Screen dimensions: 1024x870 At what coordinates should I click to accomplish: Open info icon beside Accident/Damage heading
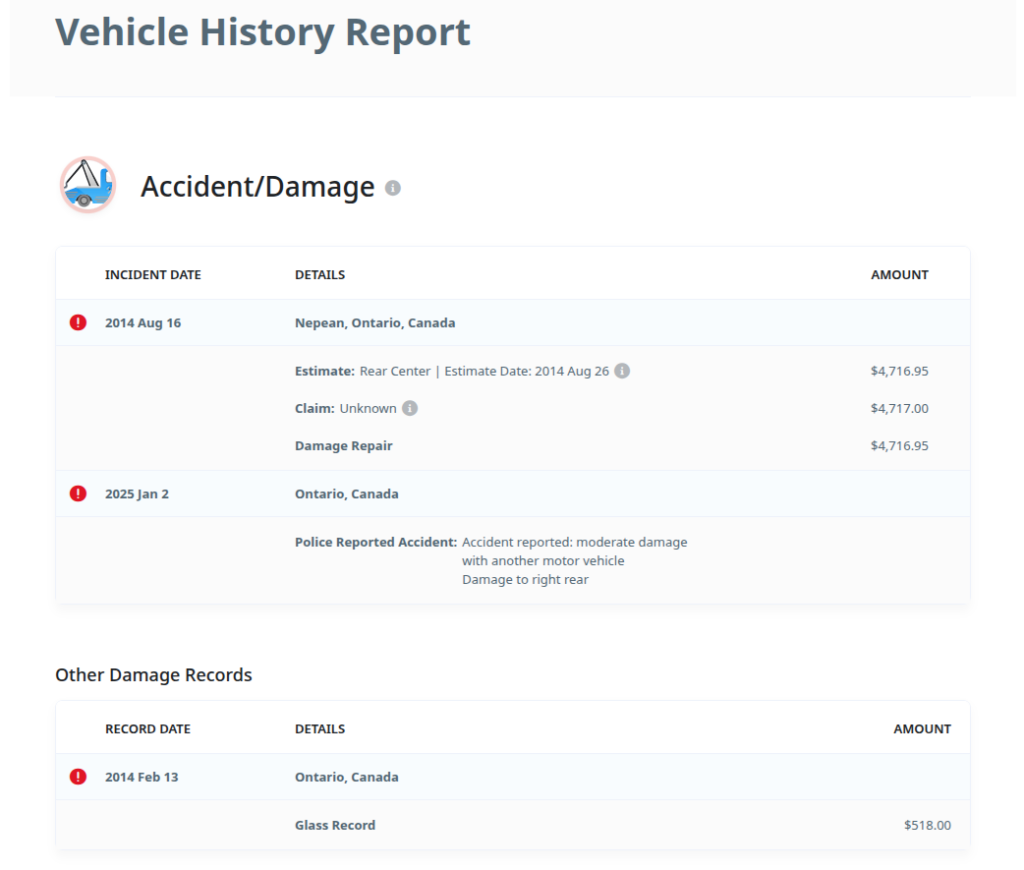[393, 188]
